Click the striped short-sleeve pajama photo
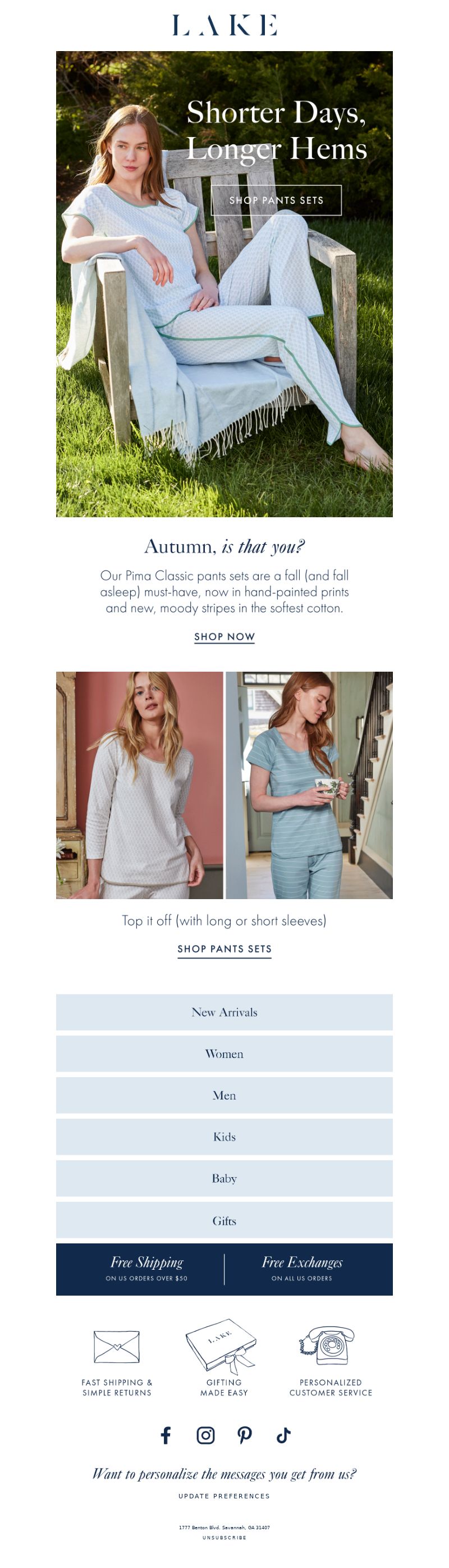 point(309,785)
